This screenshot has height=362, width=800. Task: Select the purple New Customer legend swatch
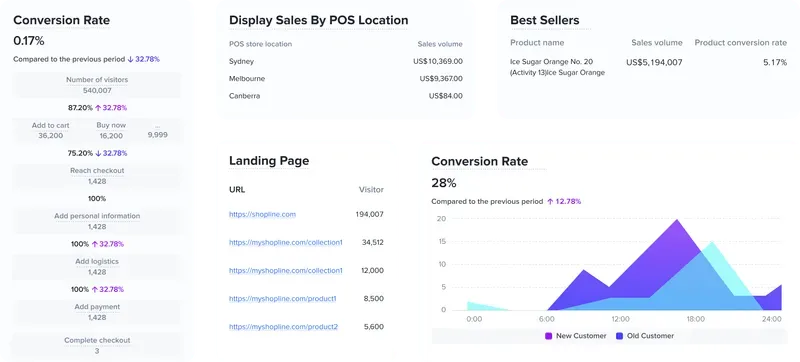click(548, 336)
